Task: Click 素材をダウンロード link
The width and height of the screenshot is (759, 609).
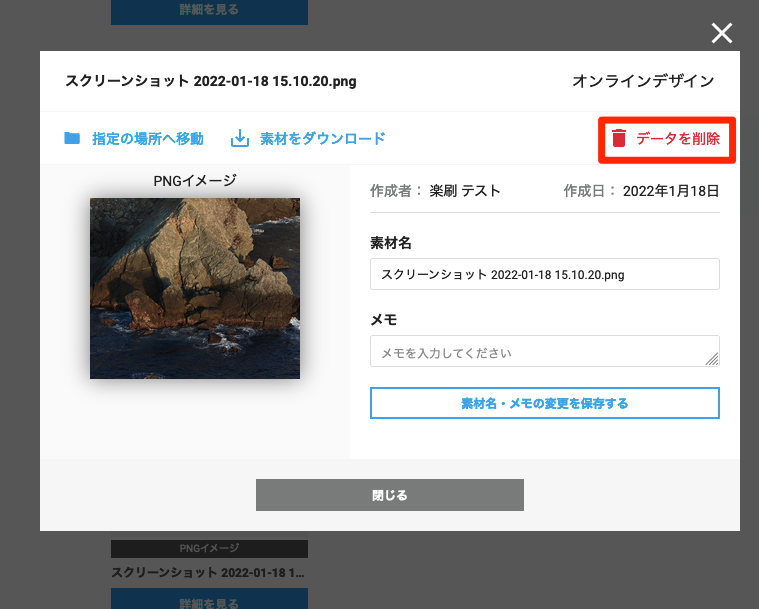Action: pos(322,139)
